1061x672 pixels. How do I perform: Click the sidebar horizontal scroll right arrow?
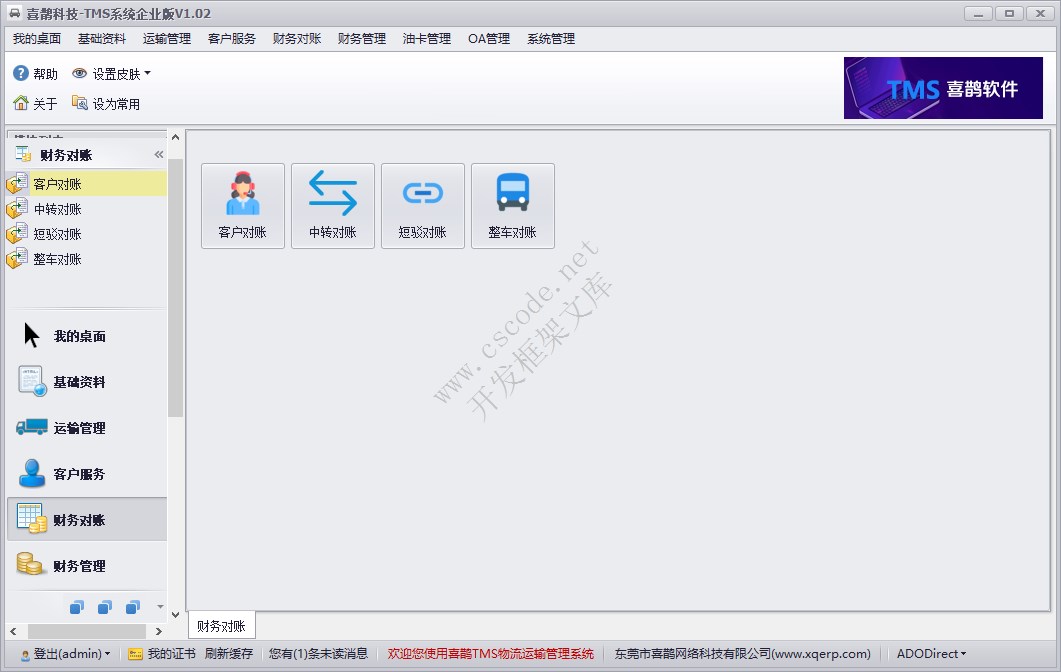click(159, 631)
